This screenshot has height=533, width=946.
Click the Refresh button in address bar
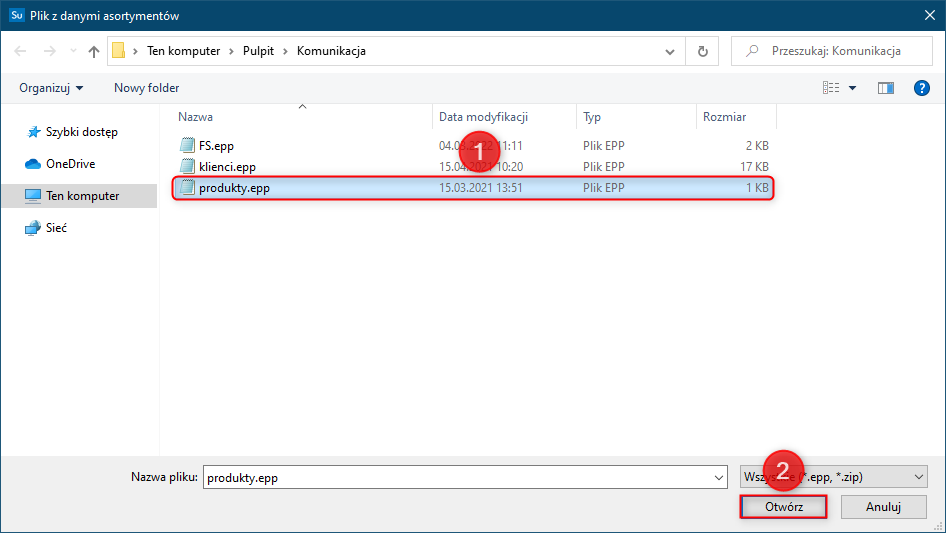click(703, 51)
